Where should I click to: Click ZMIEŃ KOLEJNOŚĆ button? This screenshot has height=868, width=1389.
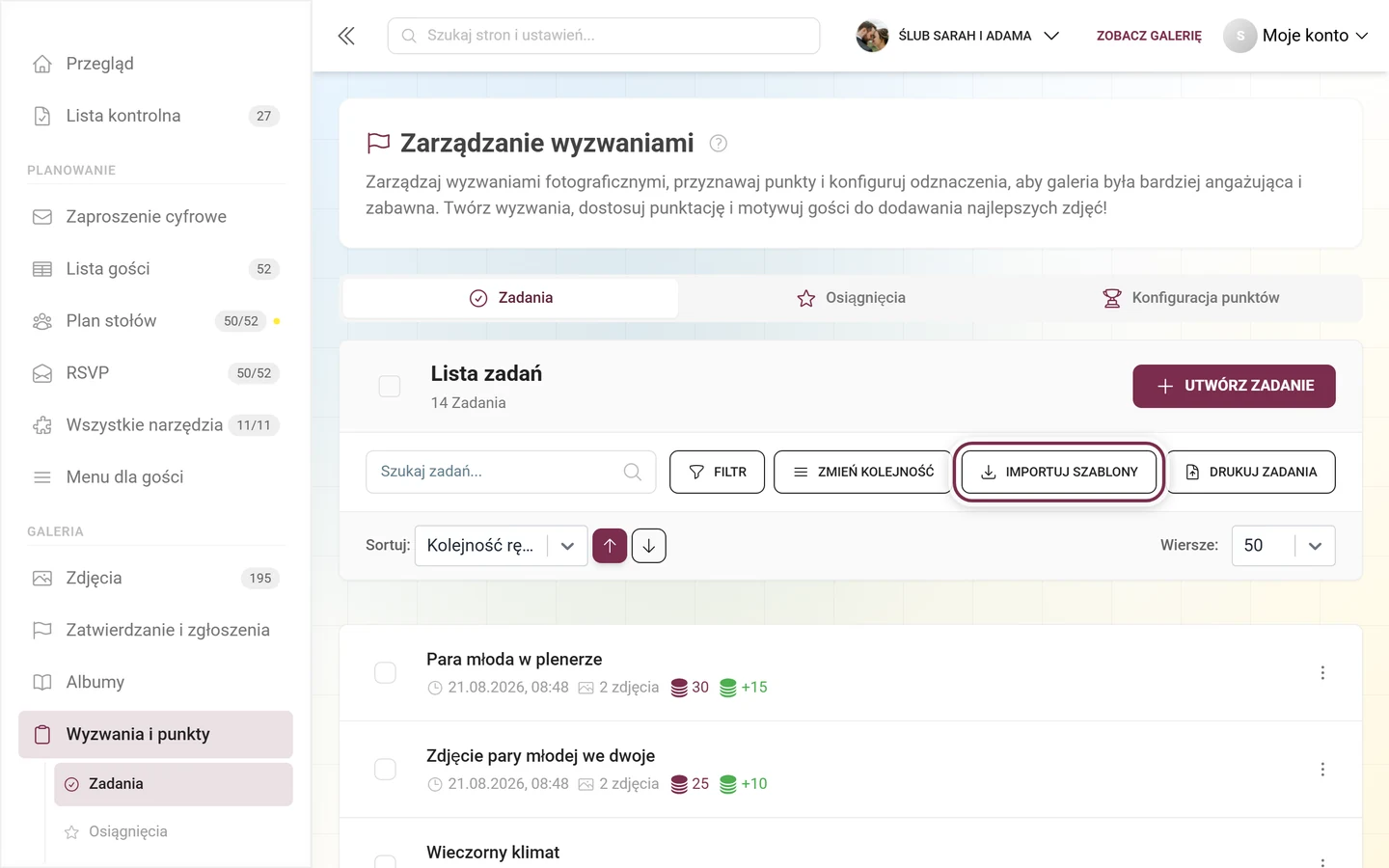[863, 472]
